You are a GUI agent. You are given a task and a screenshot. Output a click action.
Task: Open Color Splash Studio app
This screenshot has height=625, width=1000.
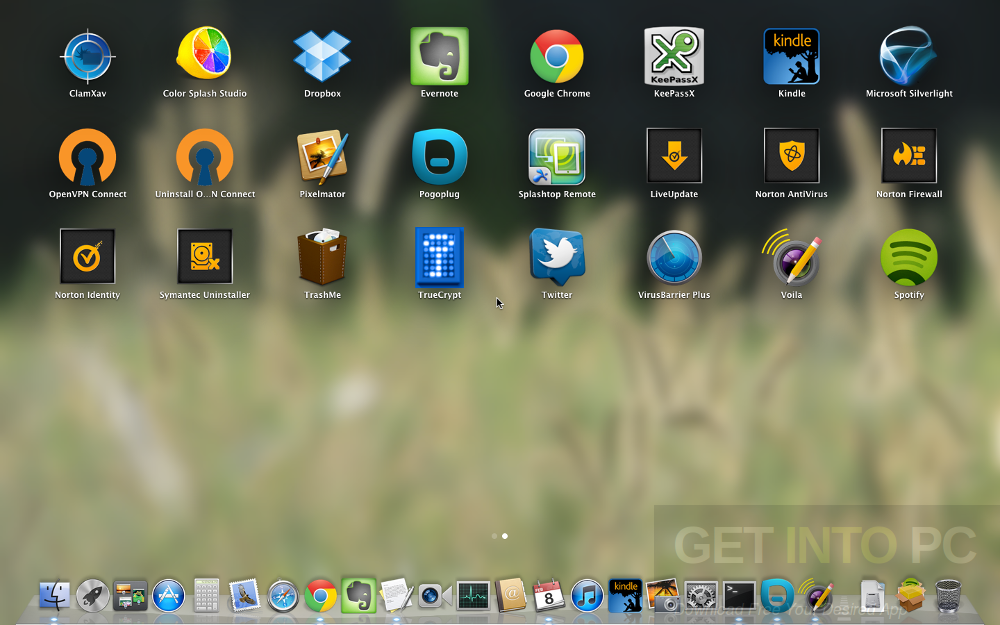point(204,54)
